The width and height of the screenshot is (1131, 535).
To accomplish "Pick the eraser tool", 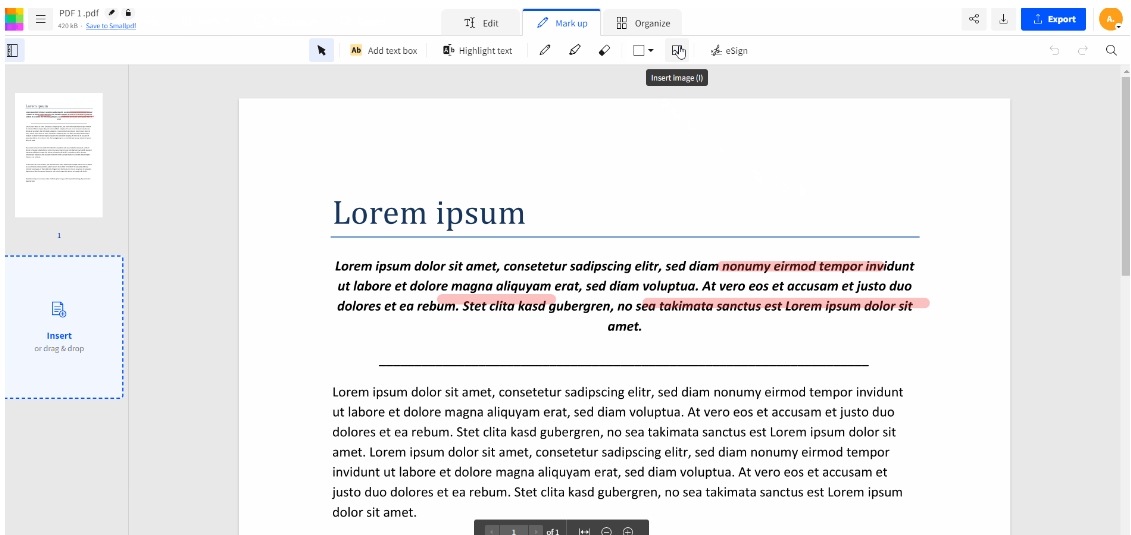I will (x=605, y=50).
